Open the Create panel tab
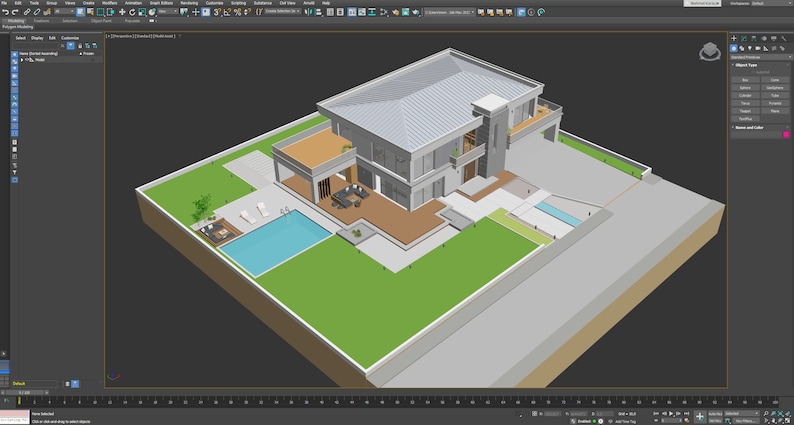The width and height of the screenshot is (794, 425). click(734, 38)
